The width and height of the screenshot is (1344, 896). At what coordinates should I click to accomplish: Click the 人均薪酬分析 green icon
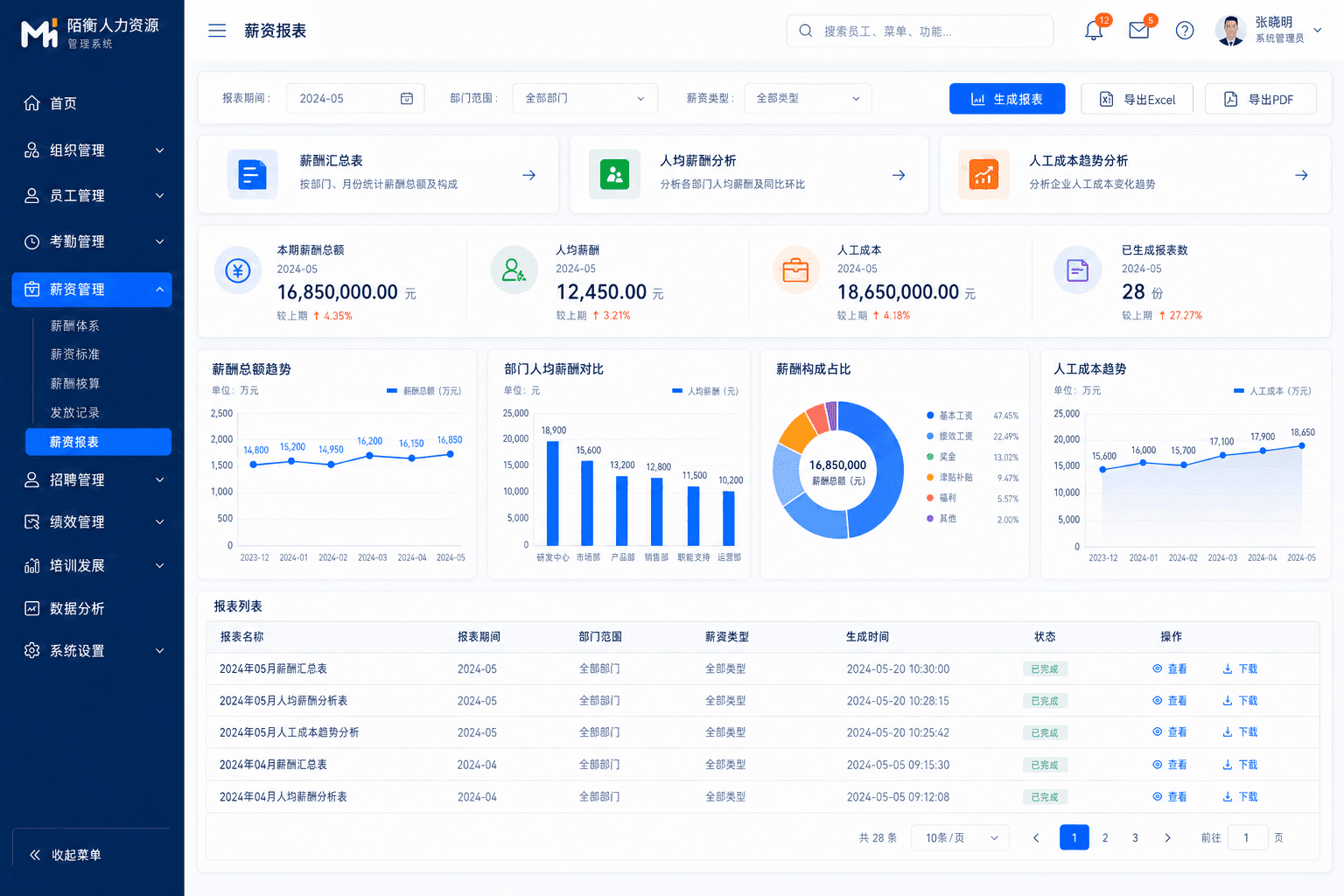coord(614,175)
